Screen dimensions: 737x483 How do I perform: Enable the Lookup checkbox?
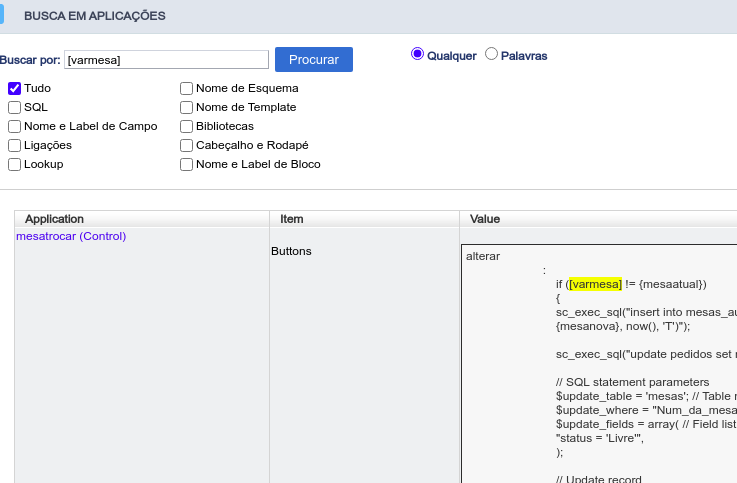point(15,164)
